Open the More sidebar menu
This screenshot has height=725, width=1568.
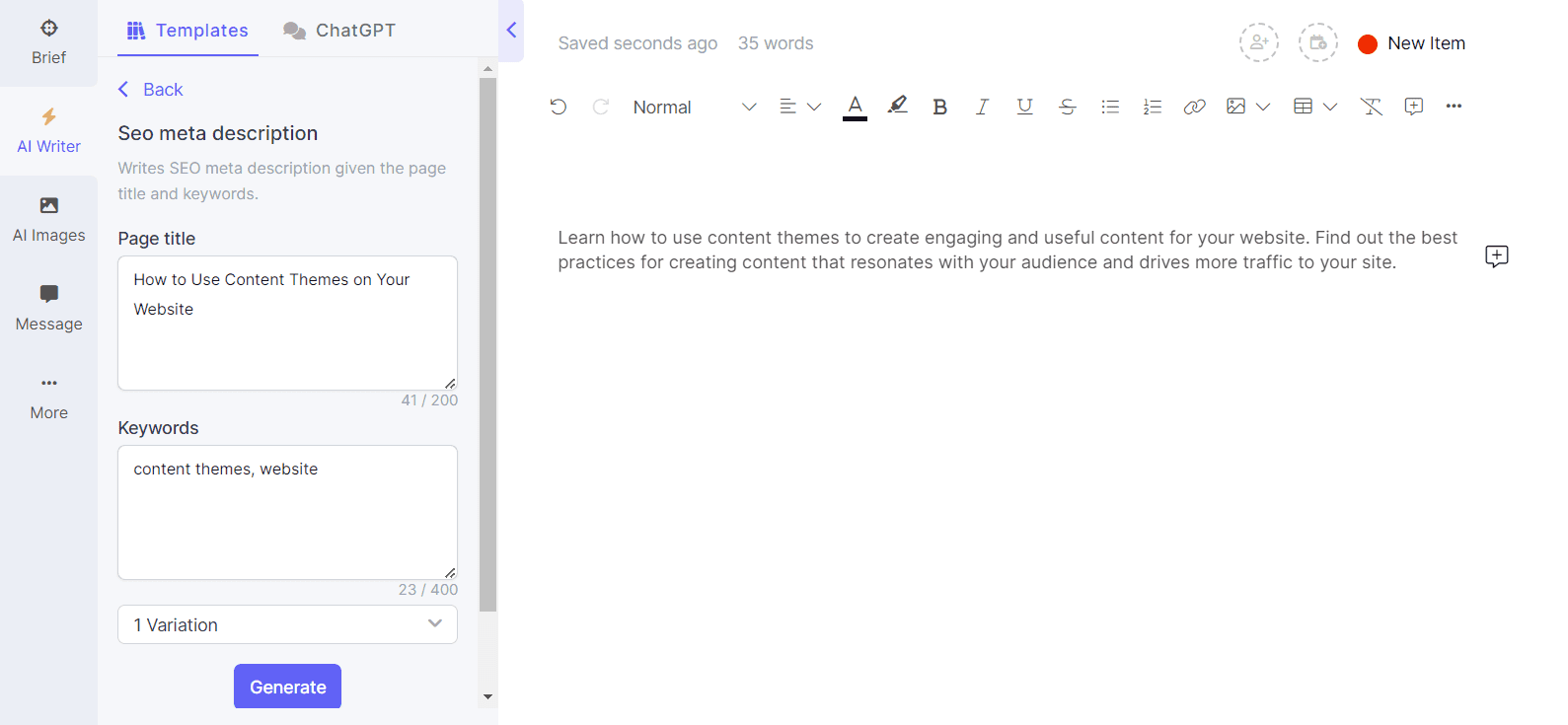[48, 398]
